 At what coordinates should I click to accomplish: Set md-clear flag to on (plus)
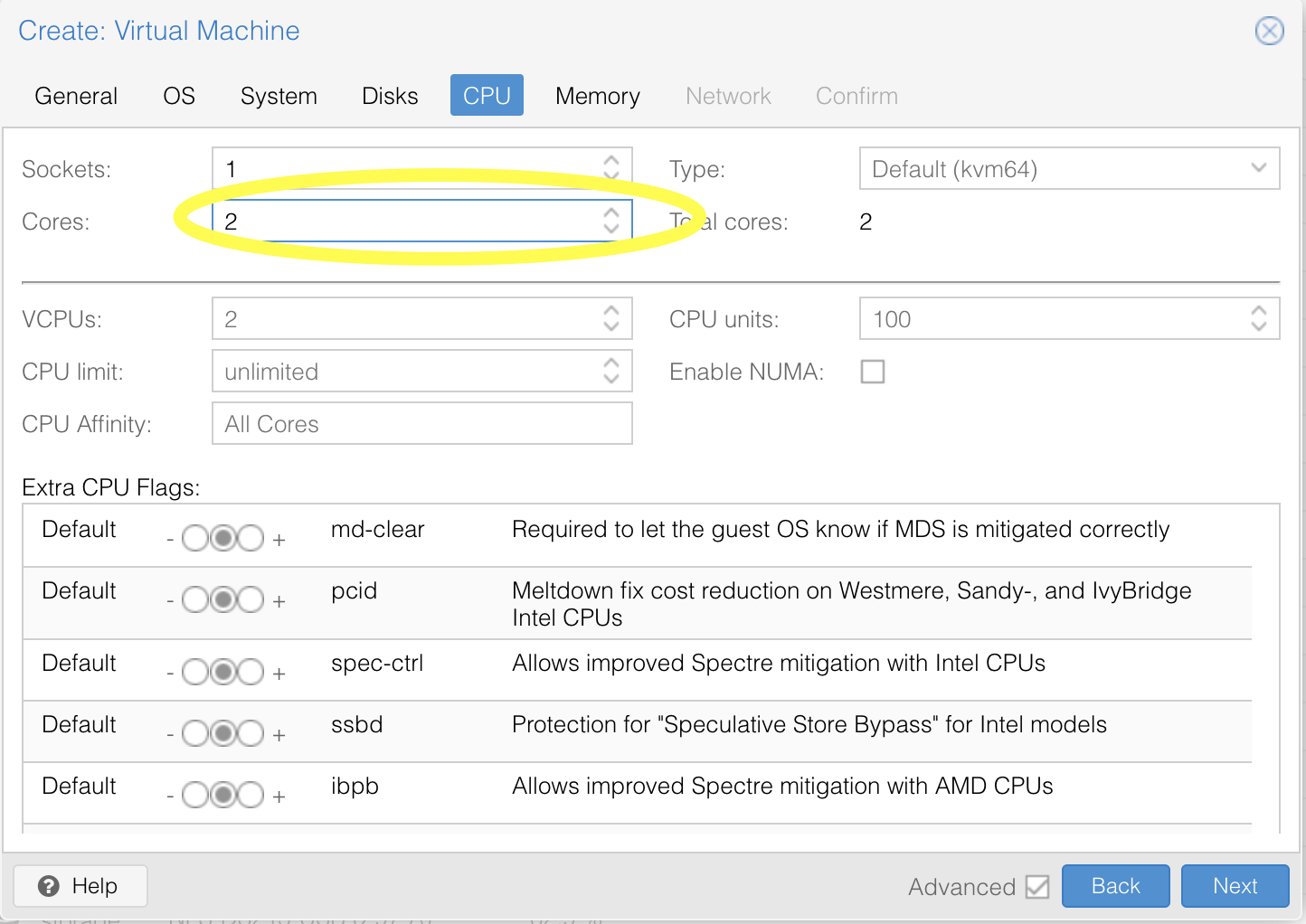point(251,539)
